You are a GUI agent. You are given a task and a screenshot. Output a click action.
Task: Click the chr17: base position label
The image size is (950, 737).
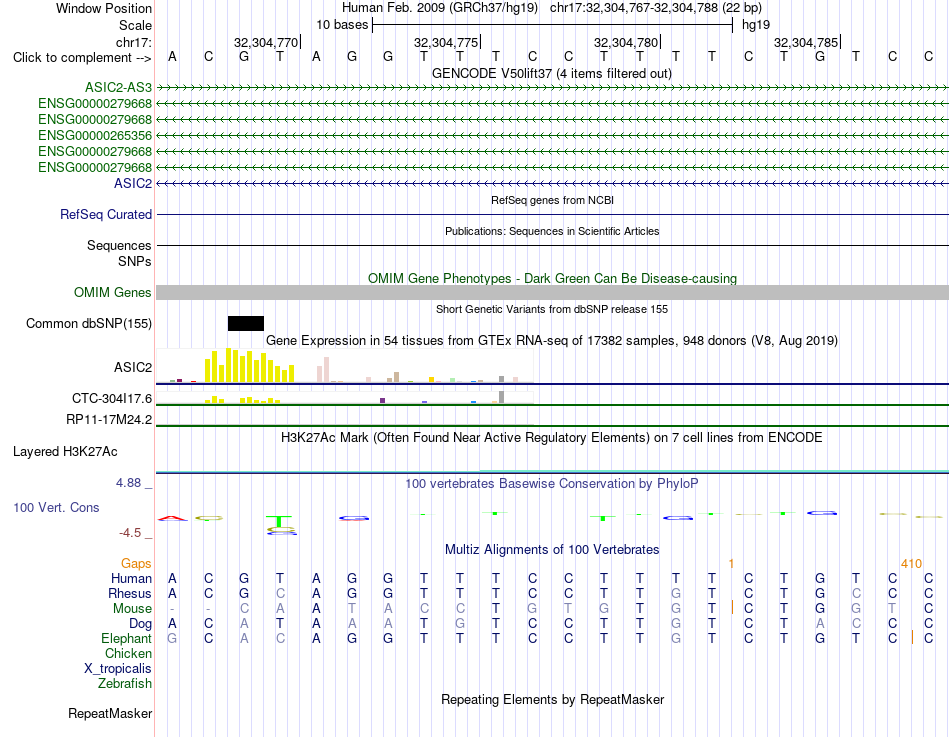[x=134, y=42]
